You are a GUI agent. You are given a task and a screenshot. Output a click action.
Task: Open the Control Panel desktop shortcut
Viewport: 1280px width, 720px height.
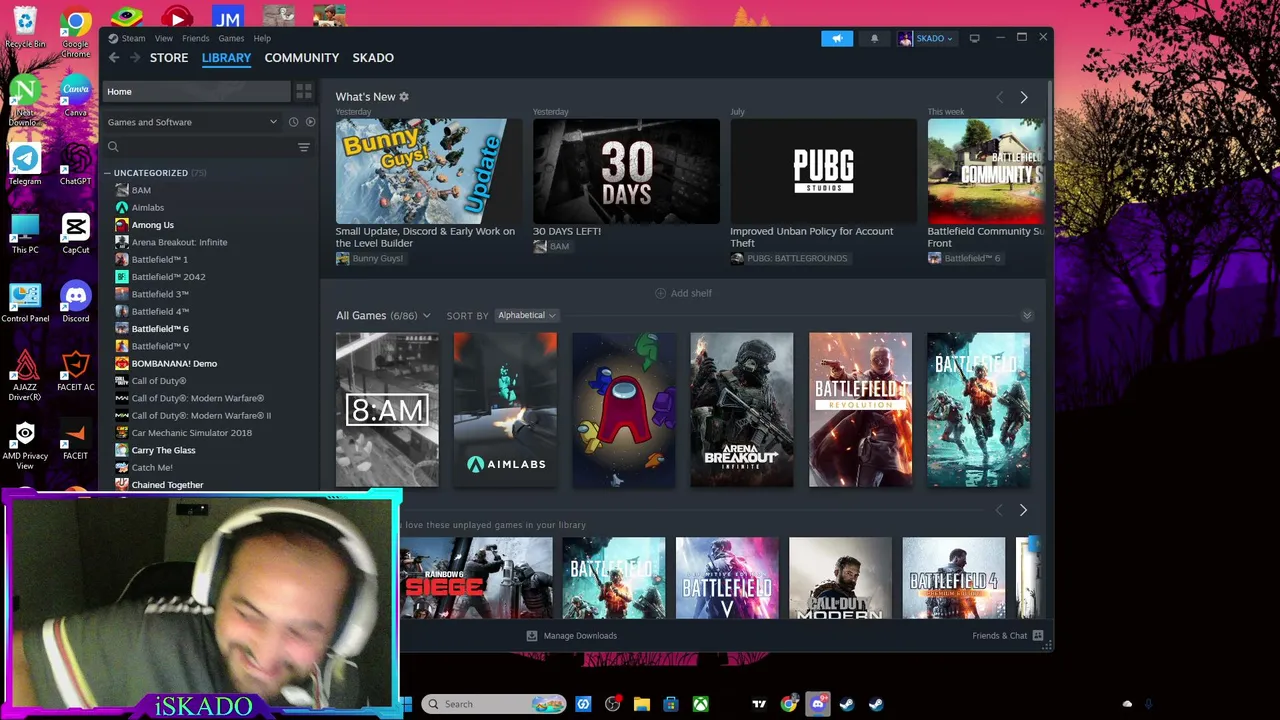[25, 303]
